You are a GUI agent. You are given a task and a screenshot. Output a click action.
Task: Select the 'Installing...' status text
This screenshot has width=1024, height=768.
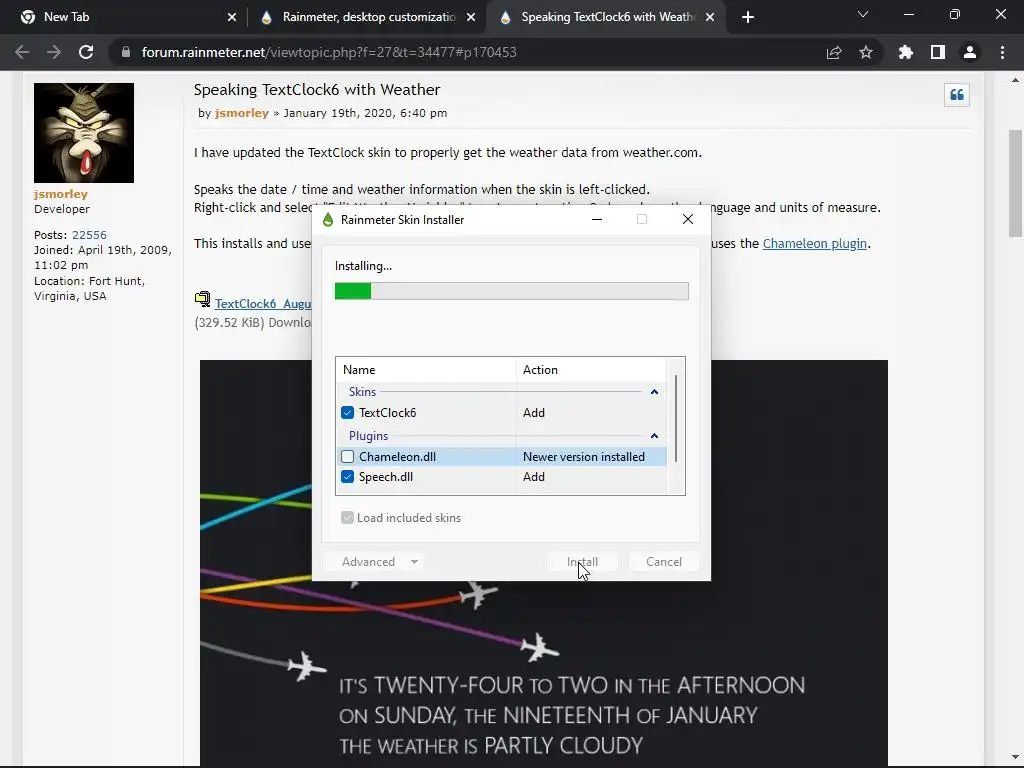click(363, 266)
